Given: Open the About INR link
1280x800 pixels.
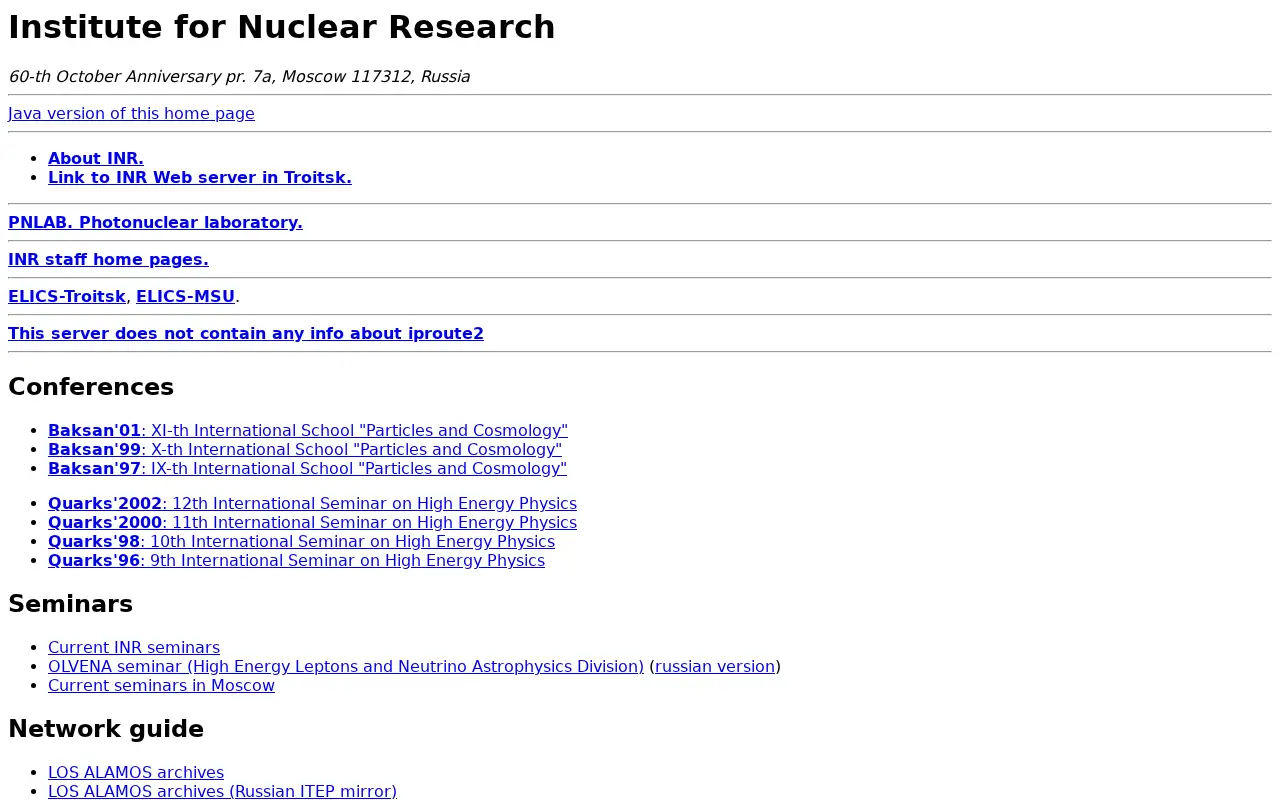Looking at the screenshot, I should pyautogui.click(x=96, y=158).
